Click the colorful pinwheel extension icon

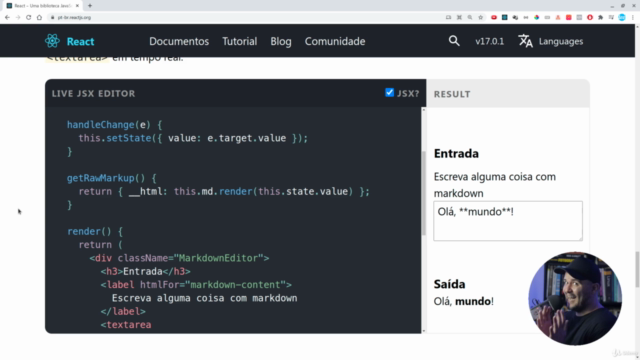(x=536, y=18)
